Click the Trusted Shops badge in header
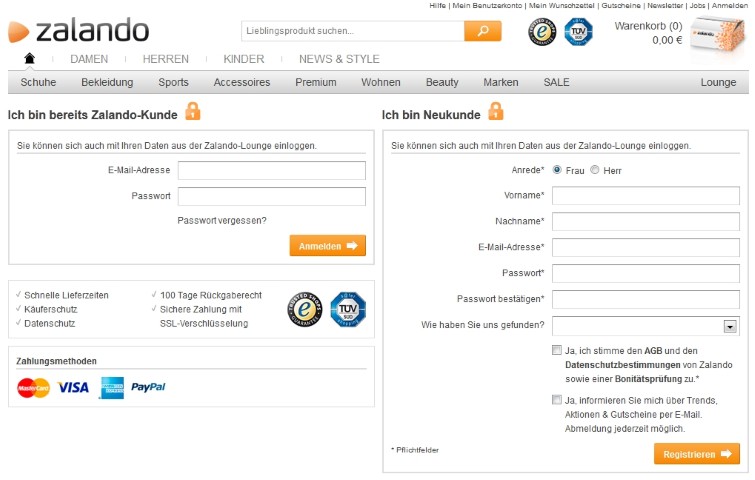The height and width of the screenshot is (480, 755). click(542, 32)
